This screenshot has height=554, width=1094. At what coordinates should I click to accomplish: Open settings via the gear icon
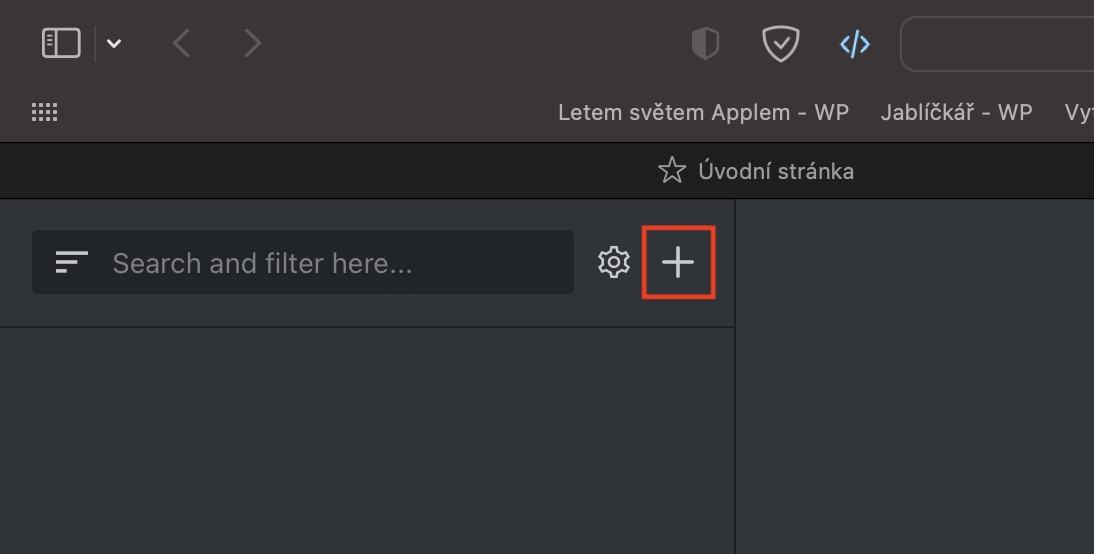click(613, 263)
